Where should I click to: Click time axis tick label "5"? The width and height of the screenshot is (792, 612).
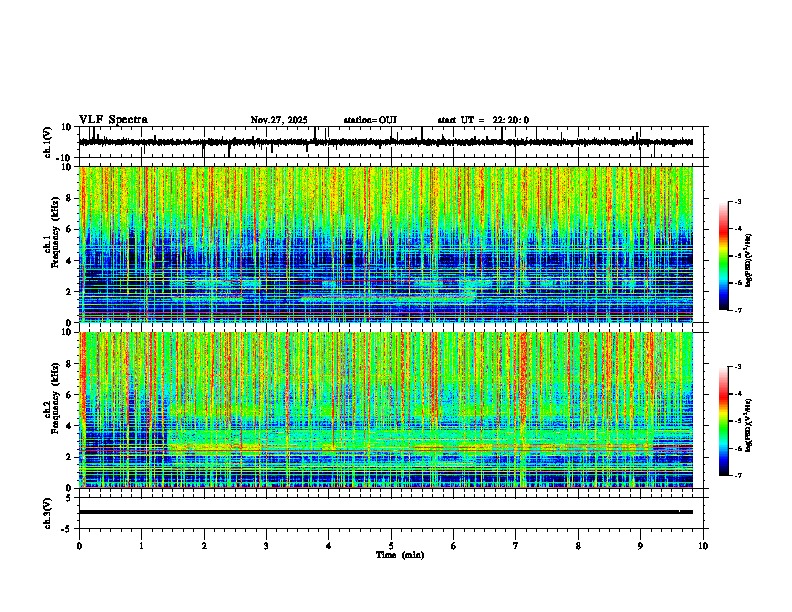391,546
